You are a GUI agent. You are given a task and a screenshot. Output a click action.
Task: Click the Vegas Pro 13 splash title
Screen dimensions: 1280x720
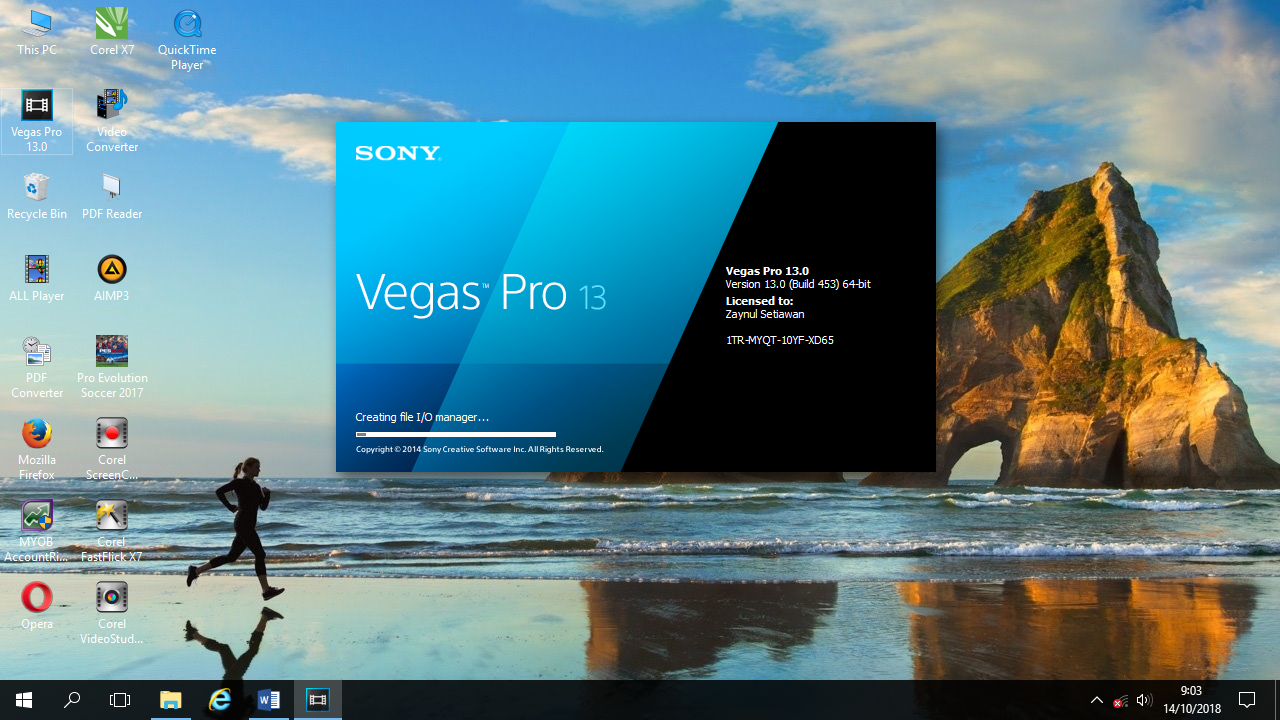tap(481, 293)
